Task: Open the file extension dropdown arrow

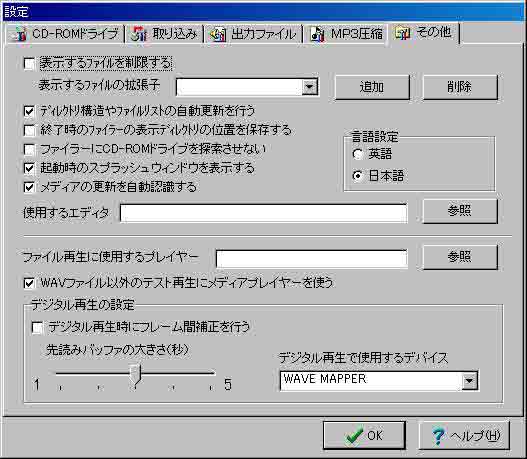Action: 309,87
